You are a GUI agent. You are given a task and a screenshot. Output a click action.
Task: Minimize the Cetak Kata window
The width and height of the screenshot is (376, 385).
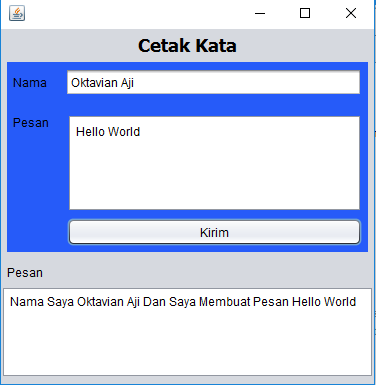(260, 13)
